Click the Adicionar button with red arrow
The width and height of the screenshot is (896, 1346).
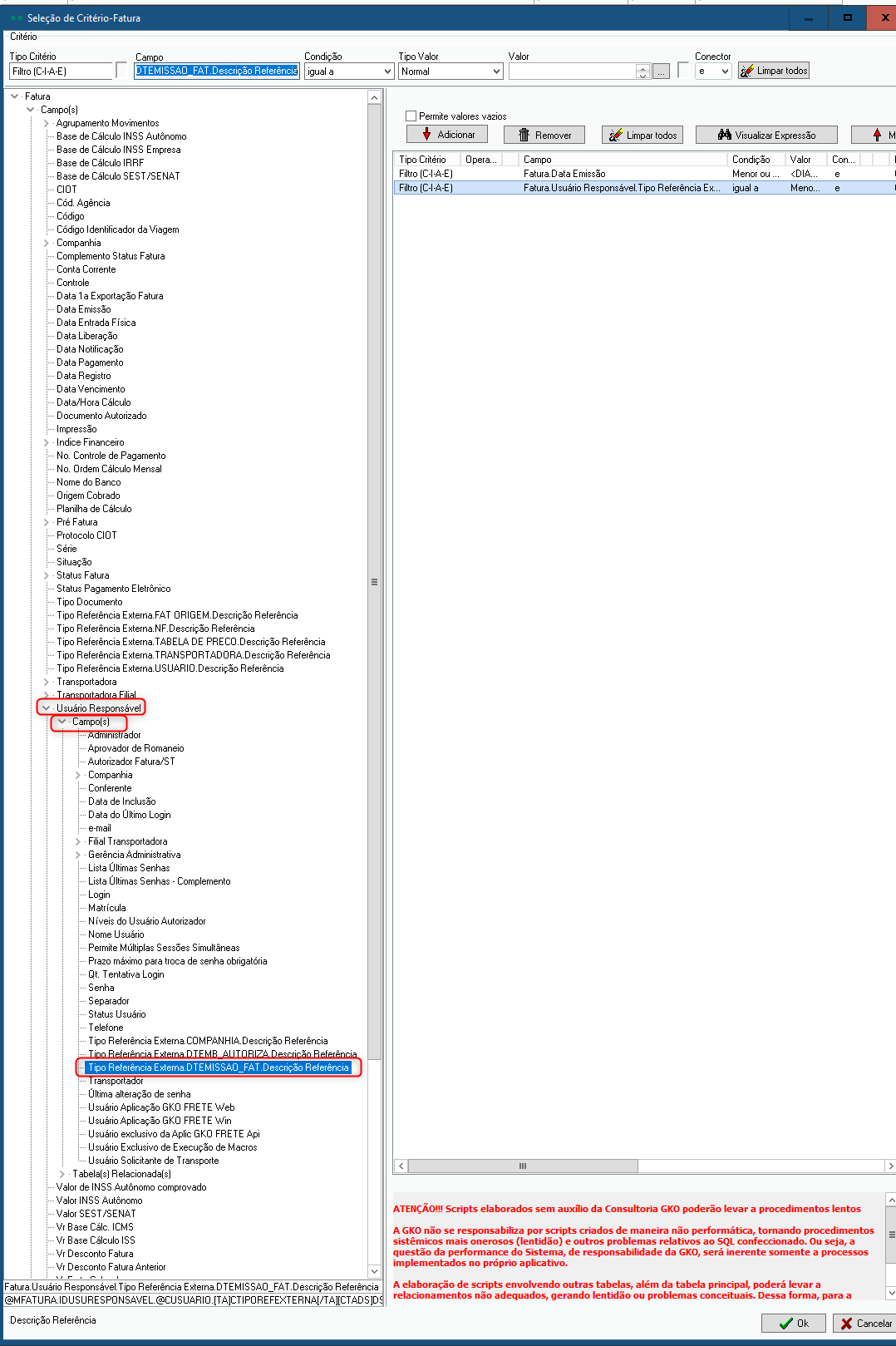click(x=446, y=135)
